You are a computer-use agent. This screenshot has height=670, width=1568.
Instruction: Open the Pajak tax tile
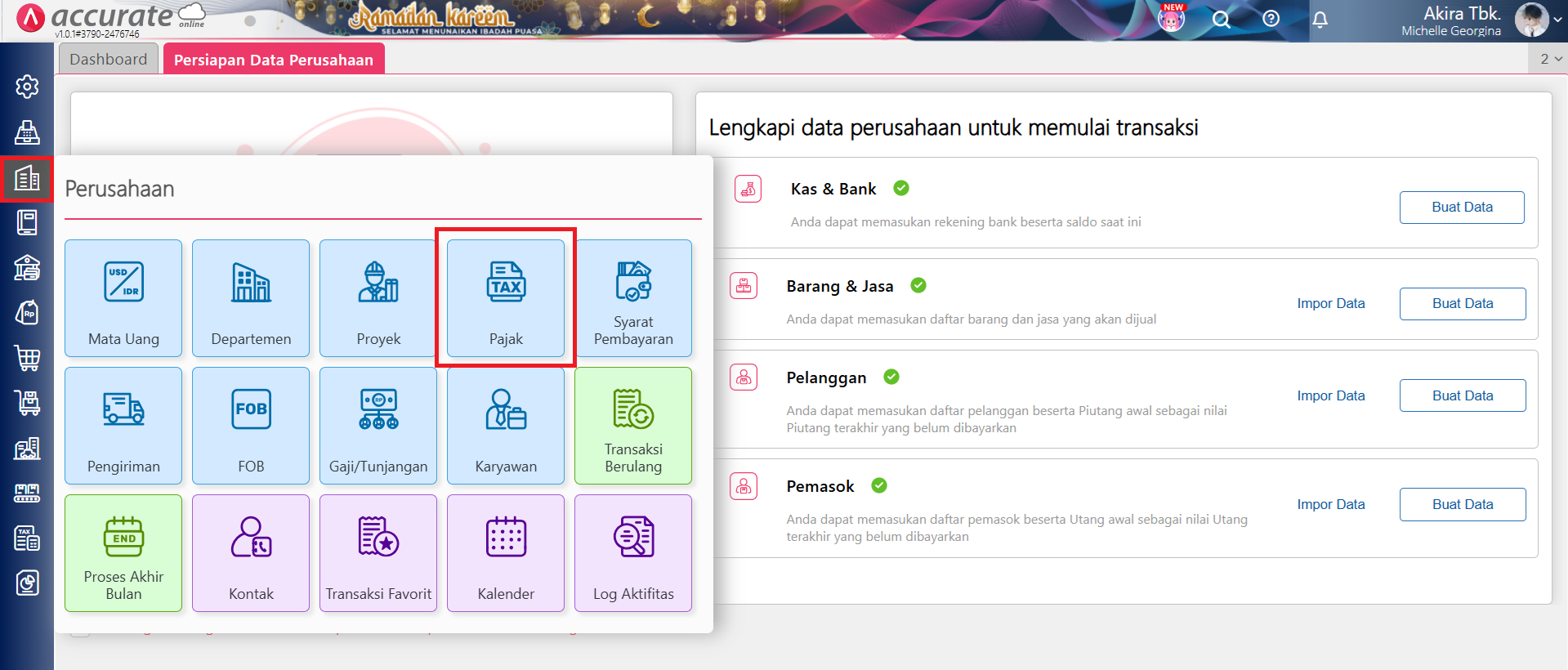click(506, 298)
